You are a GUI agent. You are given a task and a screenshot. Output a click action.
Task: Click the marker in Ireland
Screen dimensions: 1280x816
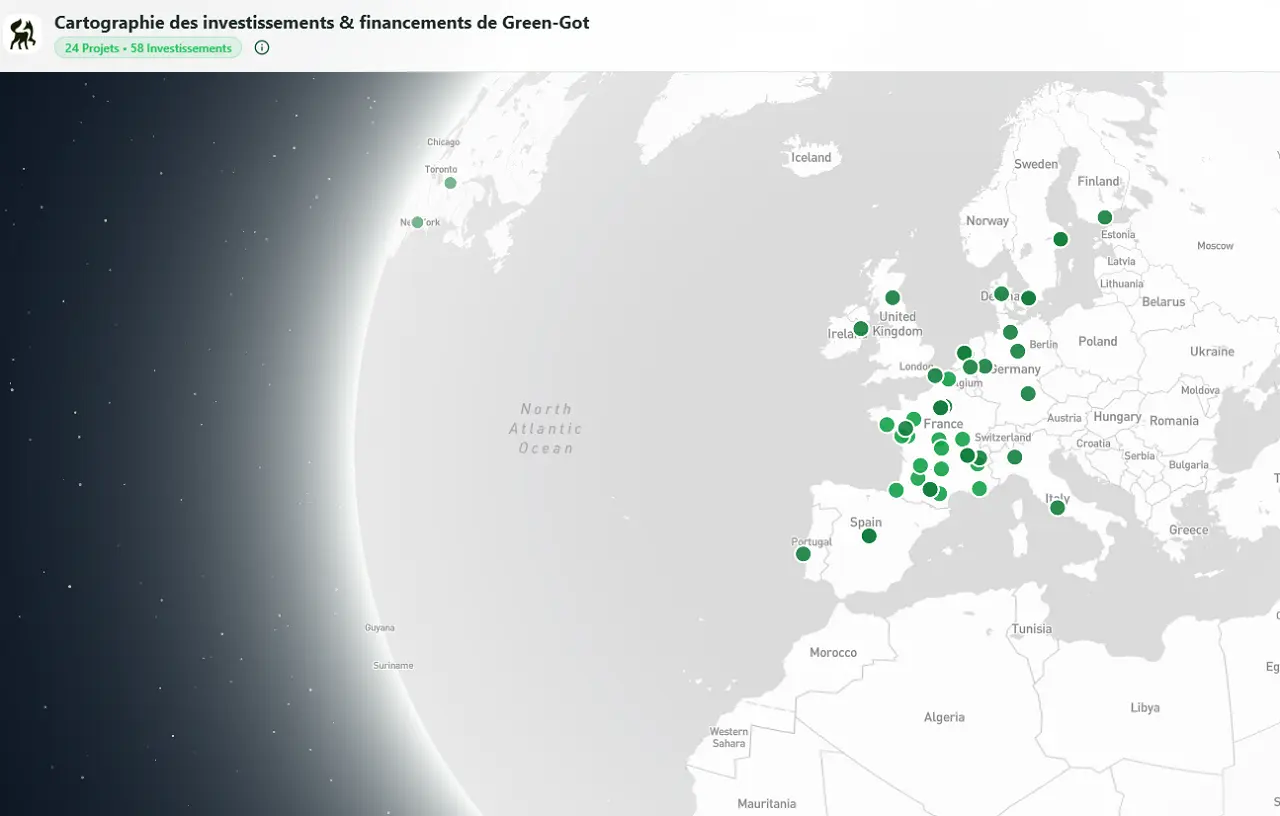coord(860,328)
